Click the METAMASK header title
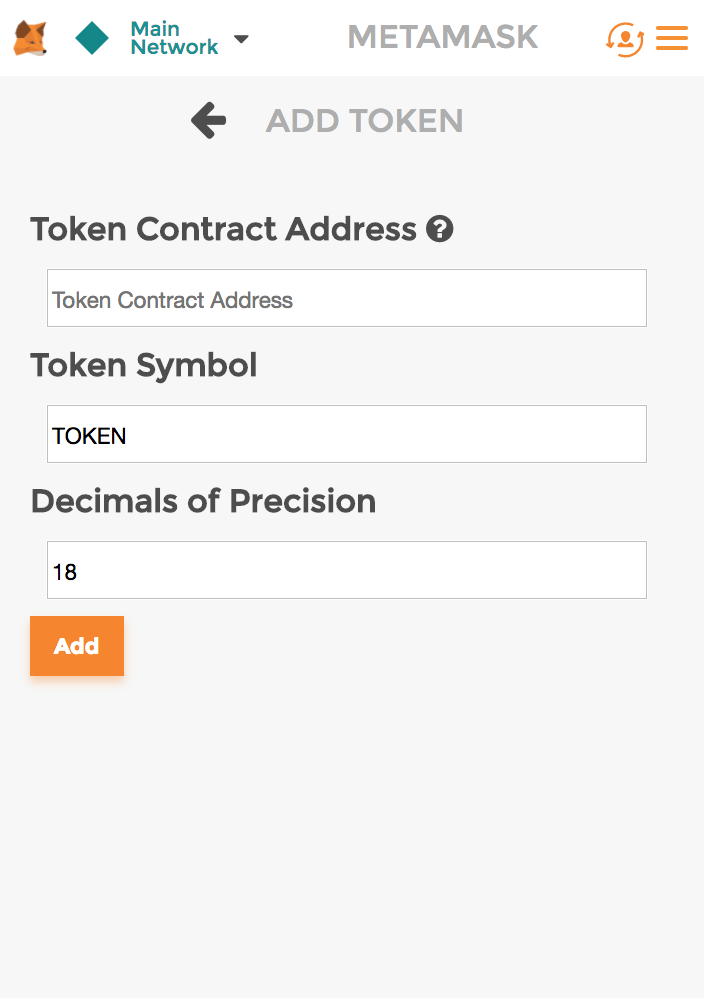706x998 pixels. (442, 38)
